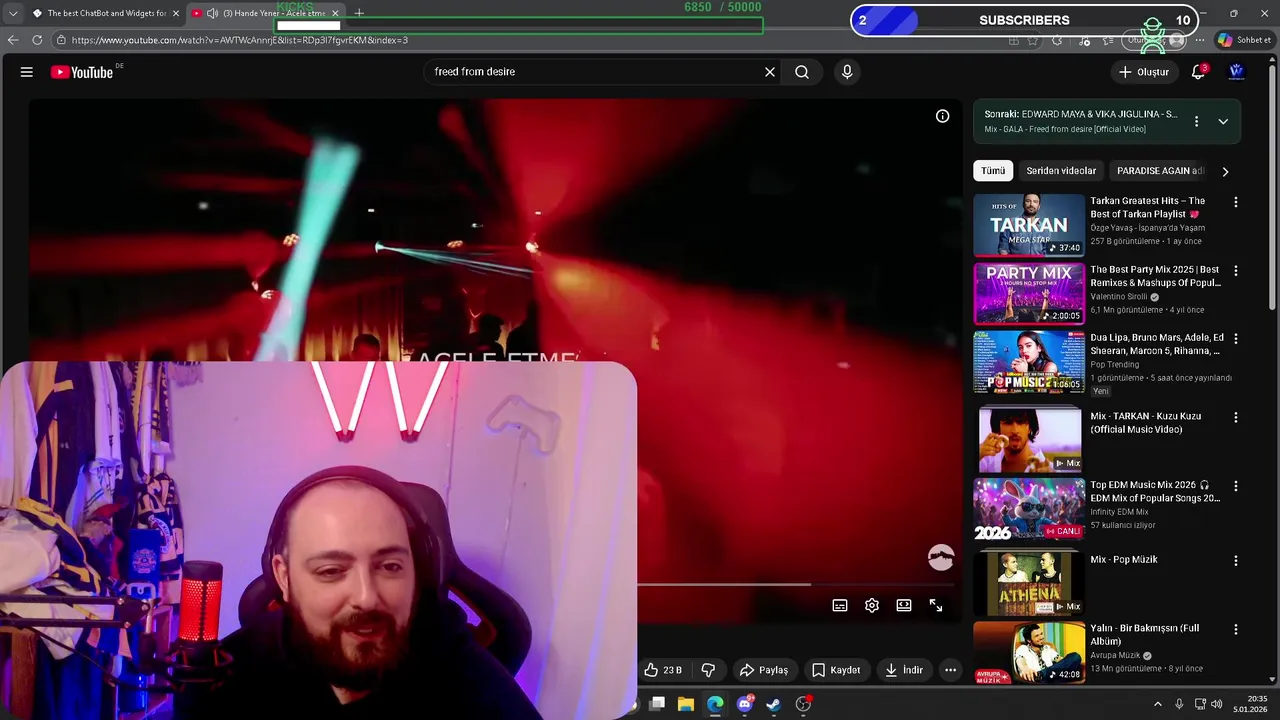Screen dimensions: 1280x720
Task: Open Steam from the taskbar
Action: (x=773, y=704)
